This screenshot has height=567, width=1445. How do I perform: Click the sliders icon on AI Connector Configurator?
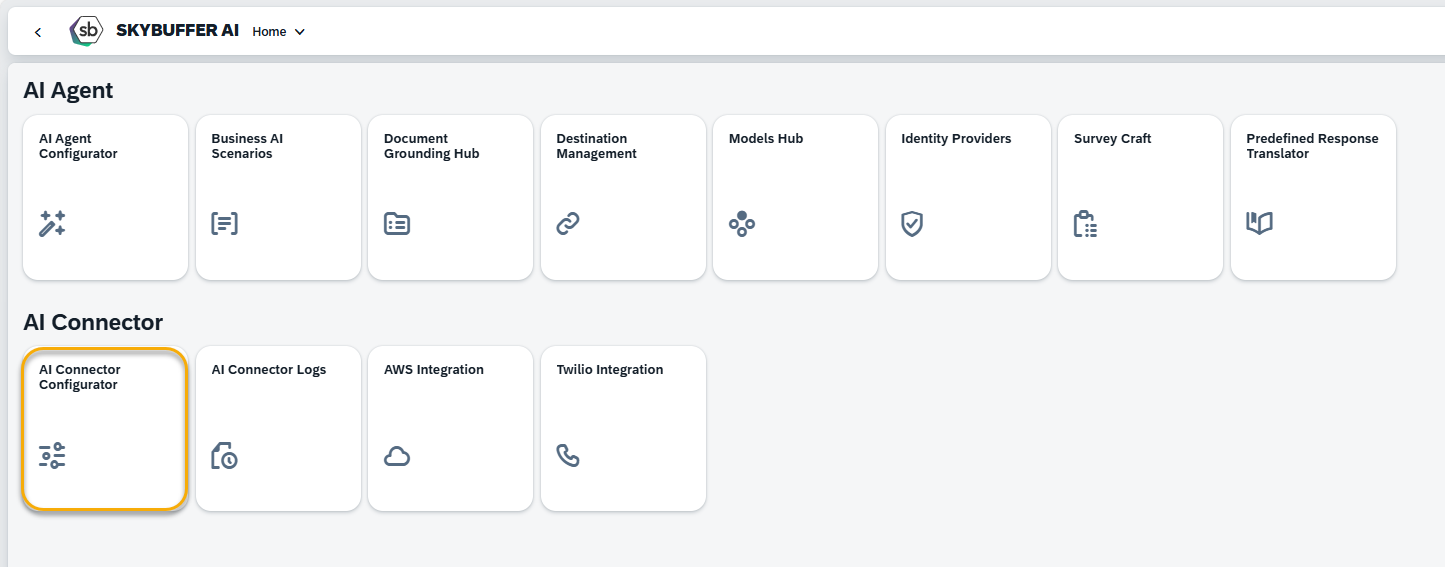click(x=52, y=456)
